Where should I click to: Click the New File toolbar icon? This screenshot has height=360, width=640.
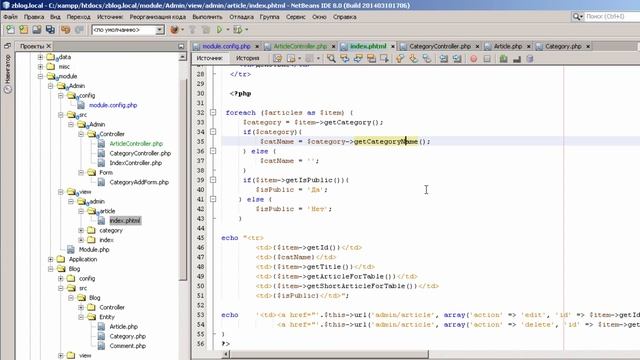10,30
